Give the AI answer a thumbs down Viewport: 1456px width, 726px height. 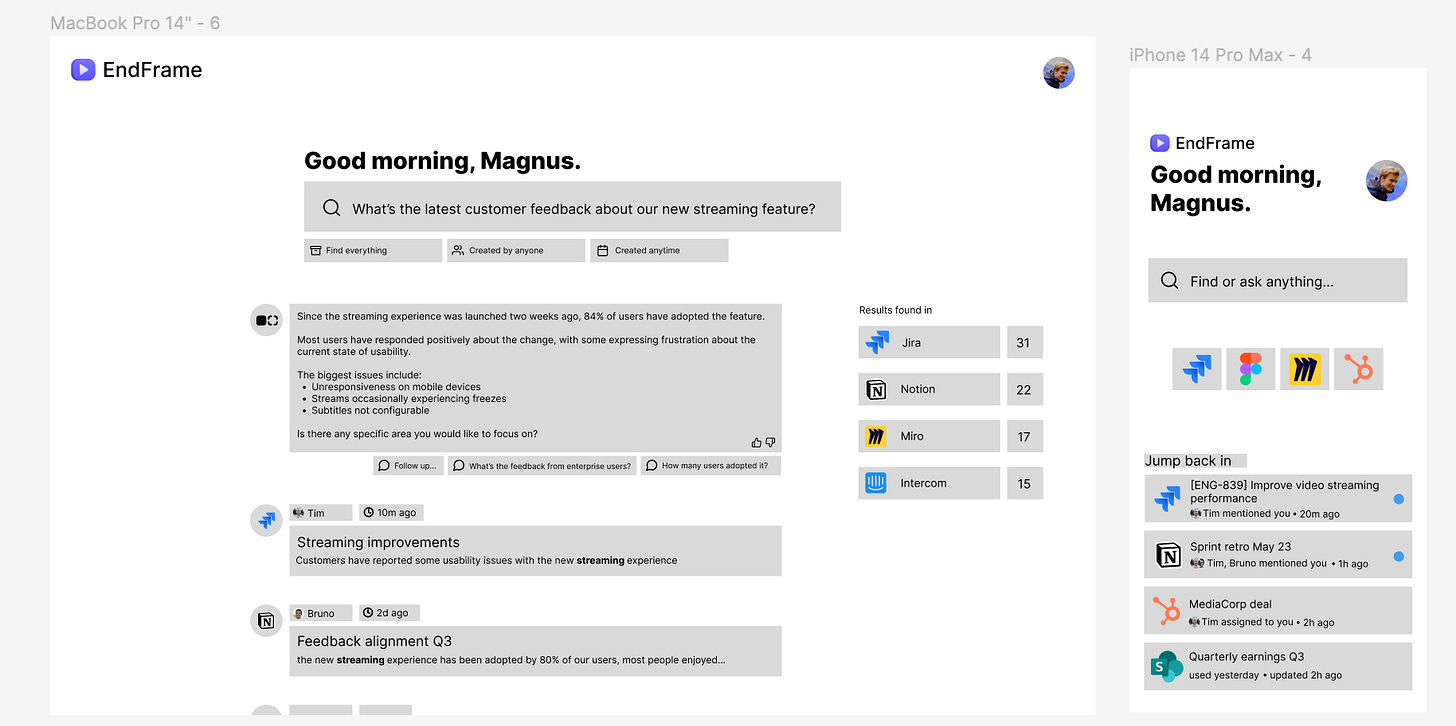pos(770,442)
